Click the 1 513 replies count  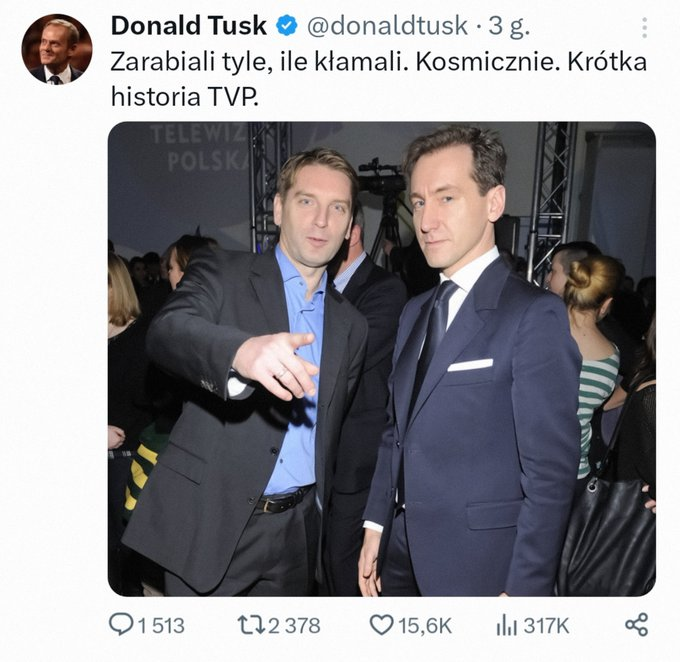coord(161,626)
